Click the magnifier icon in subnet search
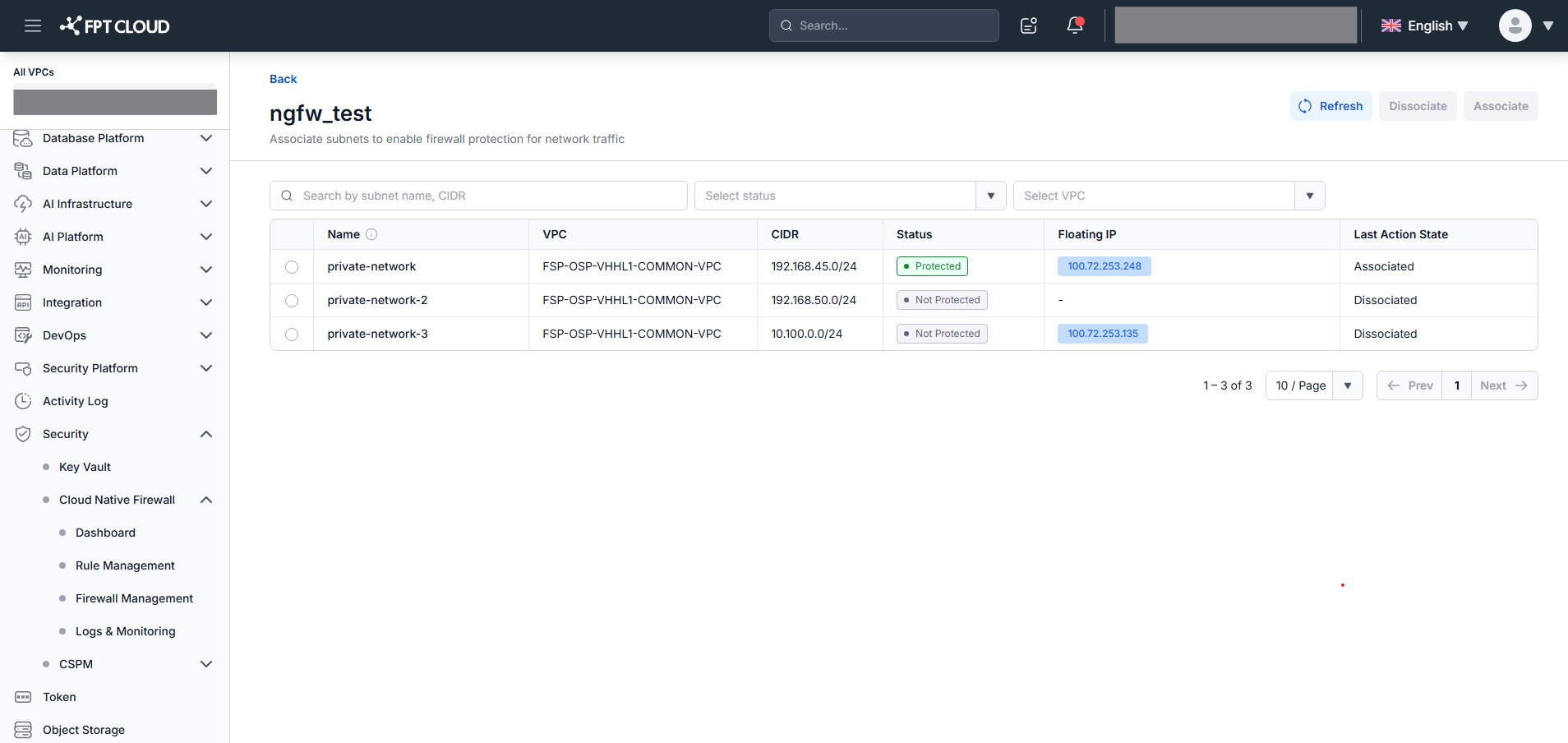 tap(287, 196)
